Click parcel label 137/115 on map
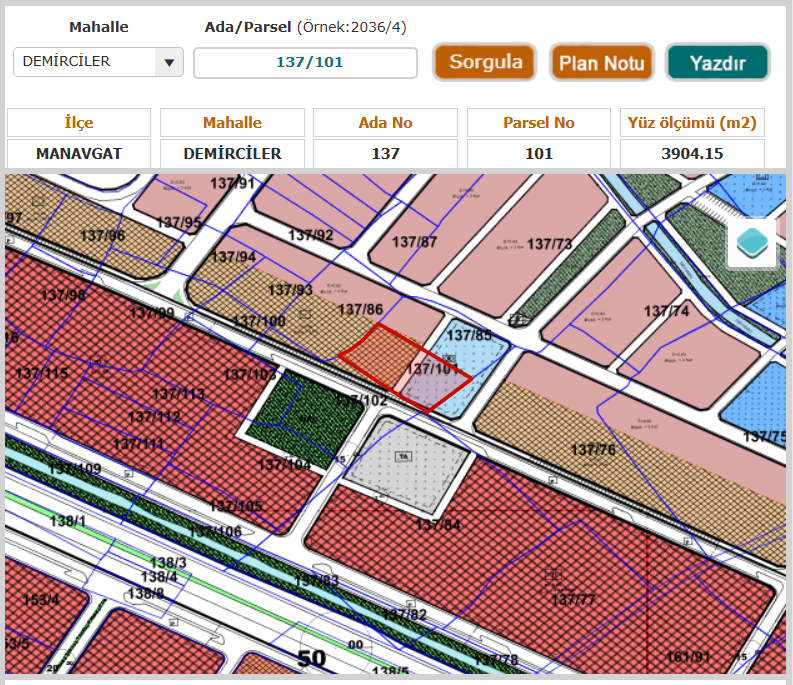 (x=41, y=373)
